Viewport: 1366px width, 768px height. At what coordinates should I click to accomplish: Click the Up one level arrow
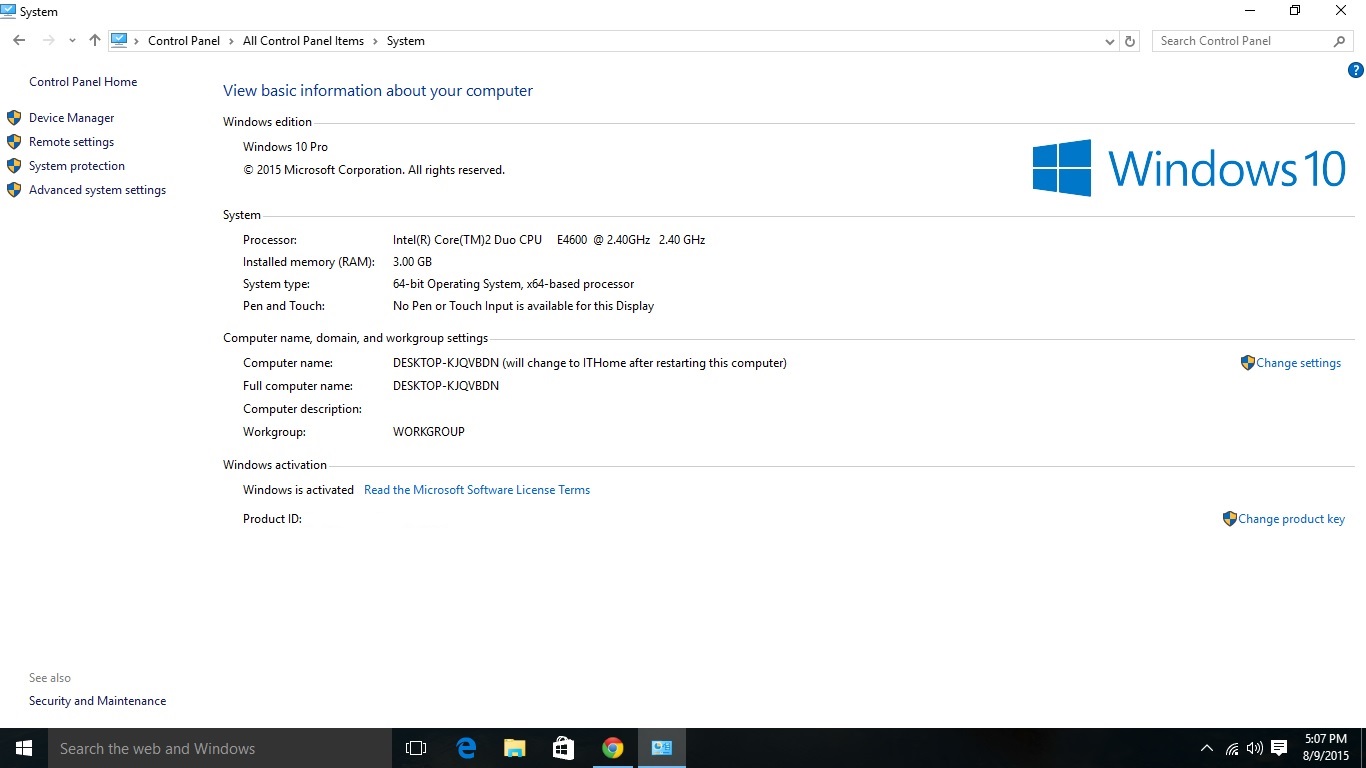click(95, 41)
